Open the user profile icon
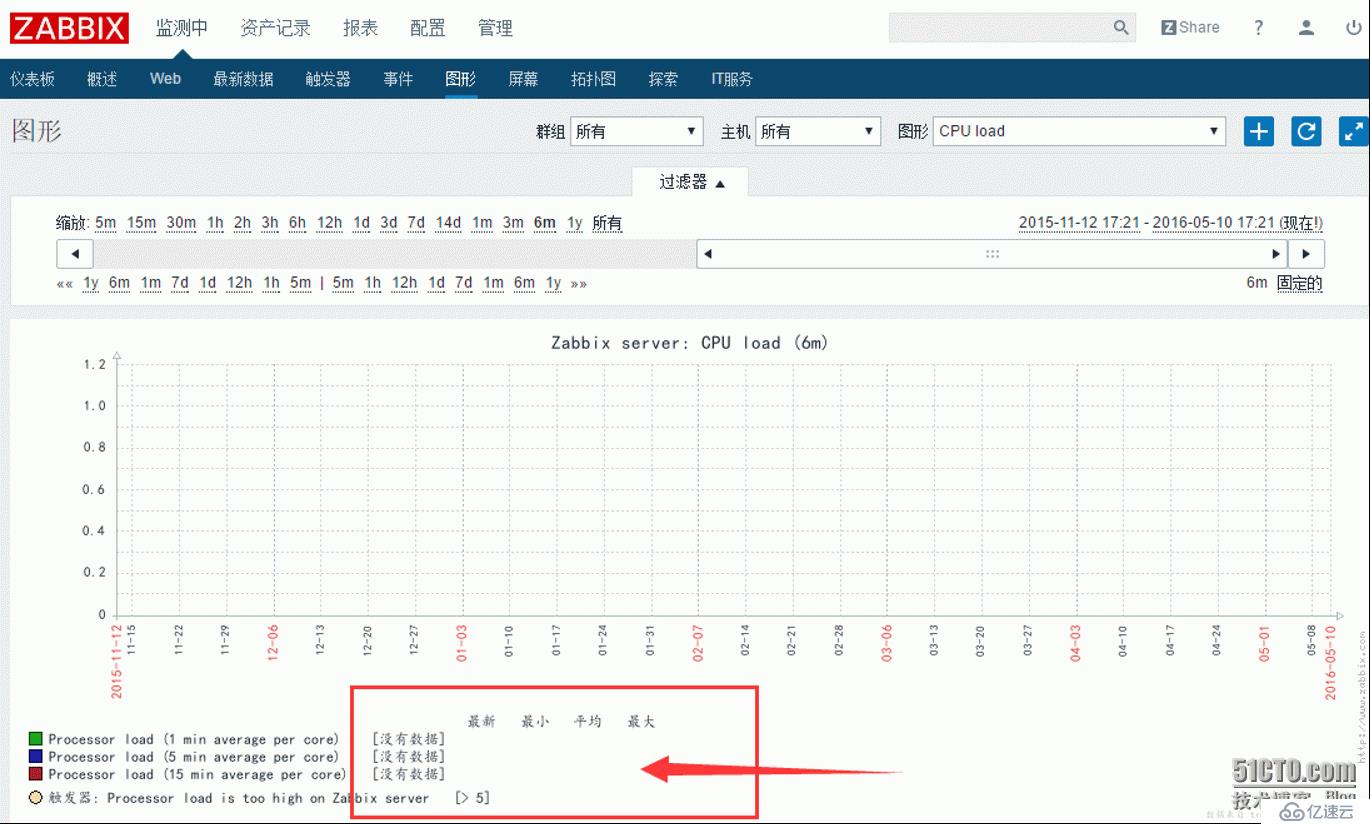The image size is (1370, 824). coord(1306,28)
